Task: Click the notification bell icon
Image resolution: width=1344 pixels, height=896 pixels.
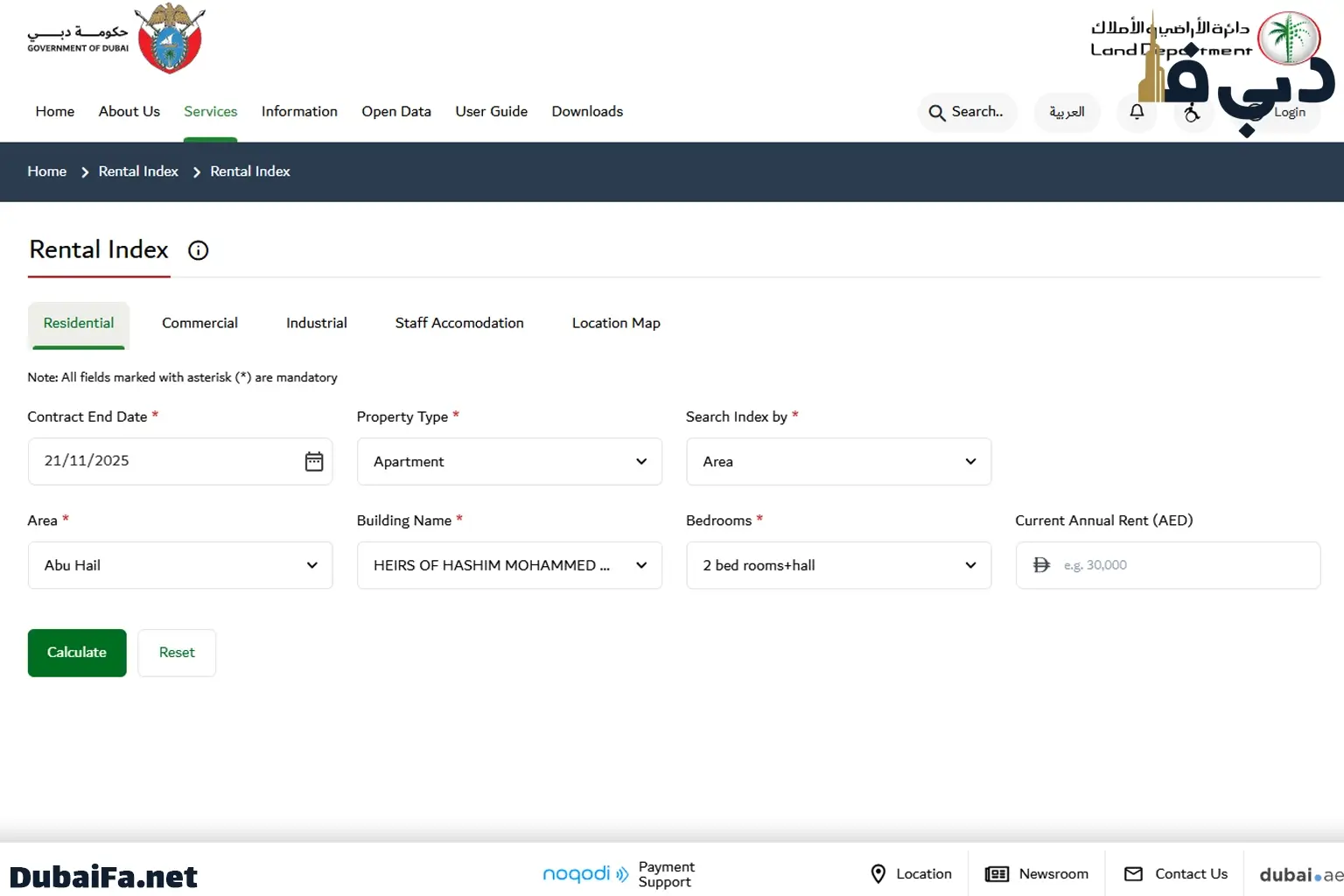Action: (x=1137, y=112)
